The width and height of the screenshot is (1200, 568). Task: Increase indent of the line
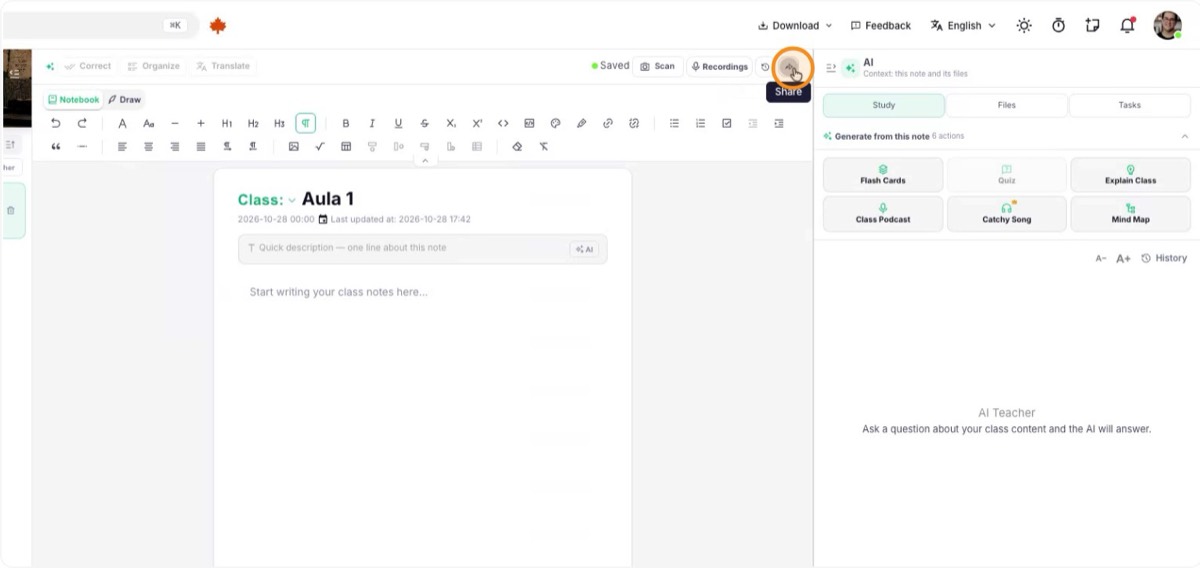779,123
